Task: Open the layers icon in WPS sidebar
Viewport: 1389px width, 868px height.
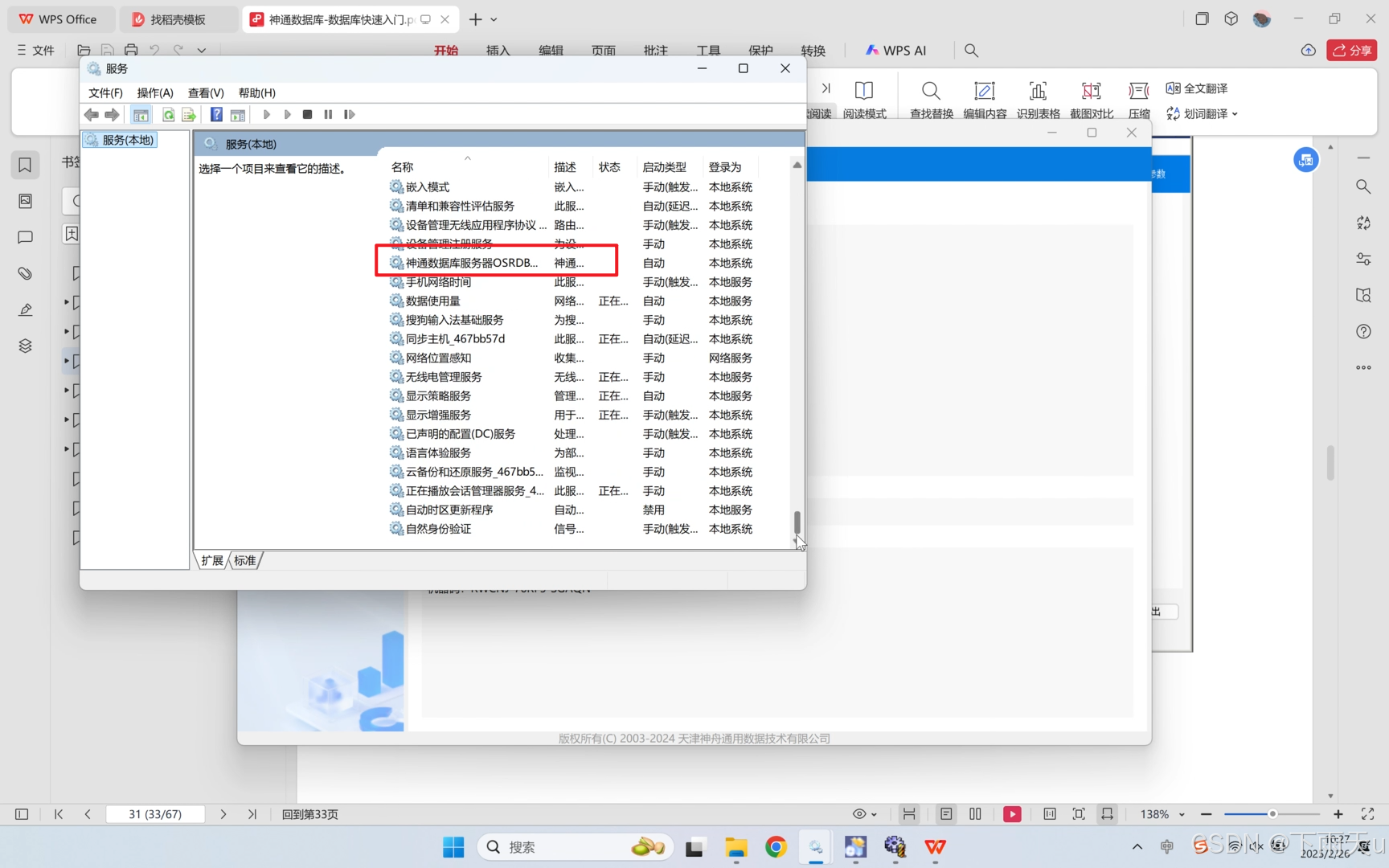Action: (x=25, y=346)
